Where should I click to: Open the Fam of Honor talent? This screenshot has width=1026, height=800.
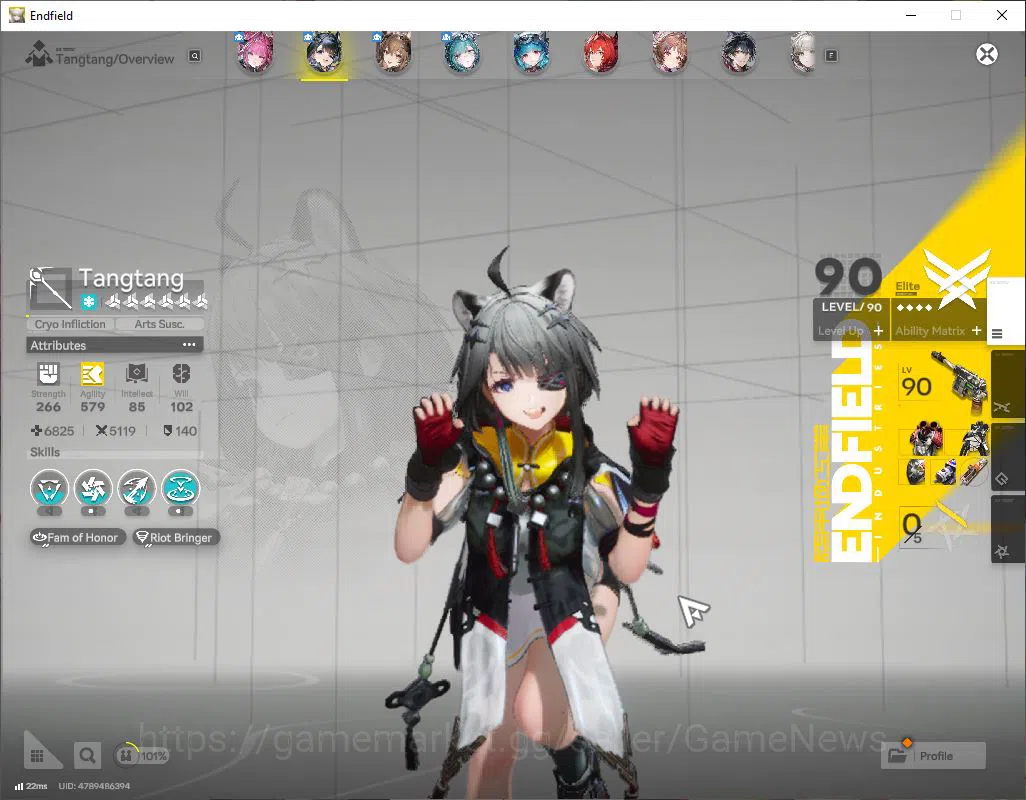(x=77, y=538)
